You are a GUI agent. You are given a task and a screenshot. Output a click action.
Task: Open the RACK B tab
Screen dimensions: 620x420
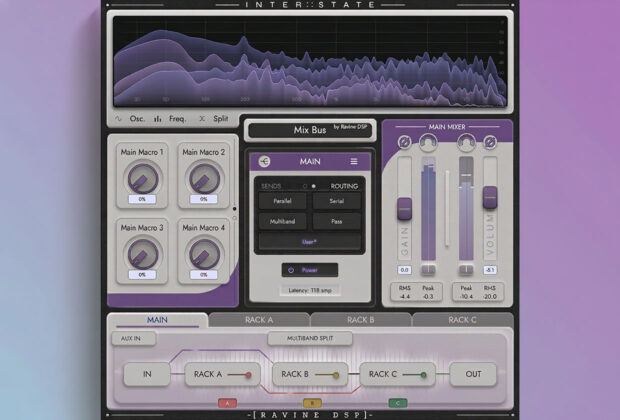(361, 320)
